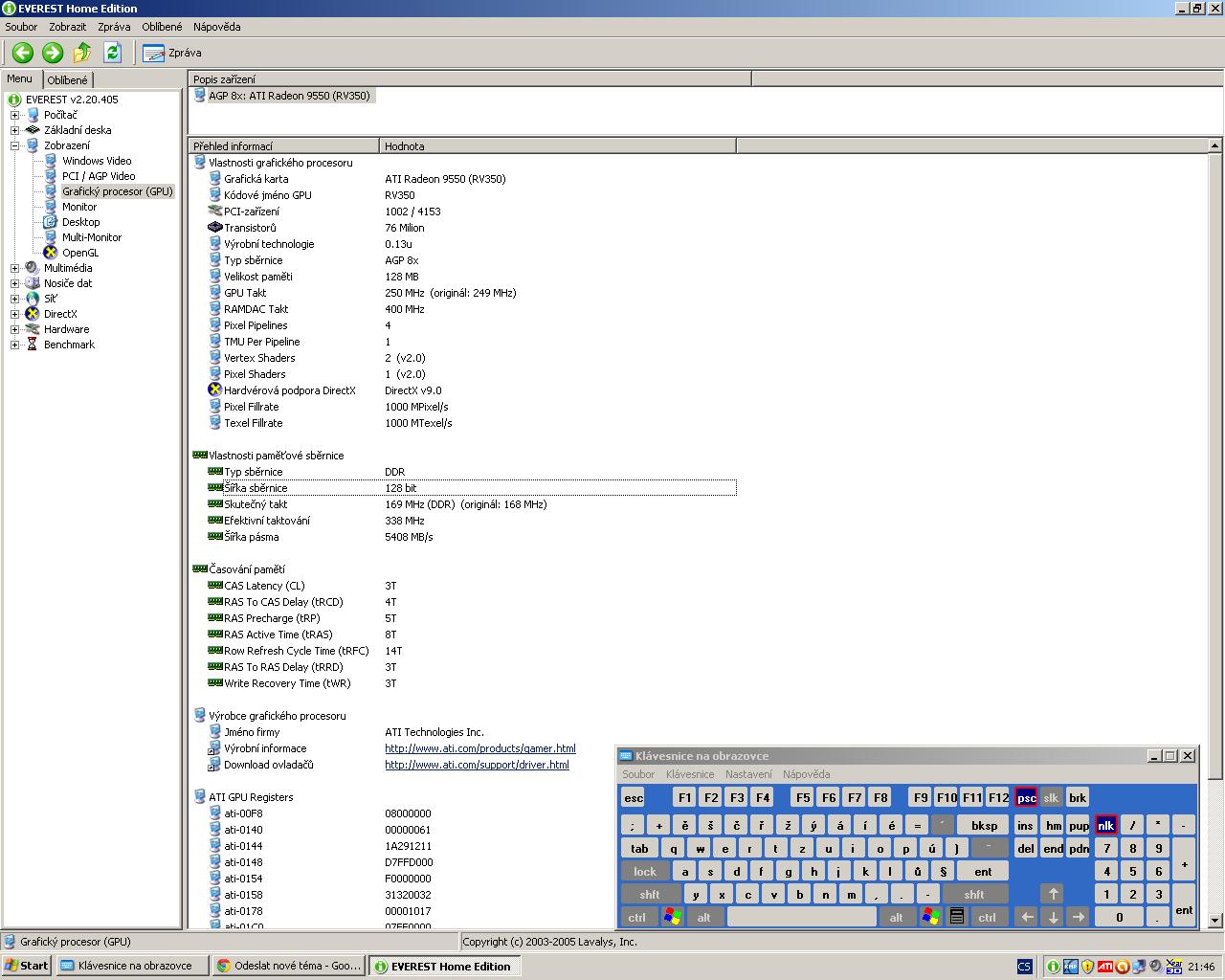Open the ATI support driver link
1225x980 pixels.
coord(477,765)
